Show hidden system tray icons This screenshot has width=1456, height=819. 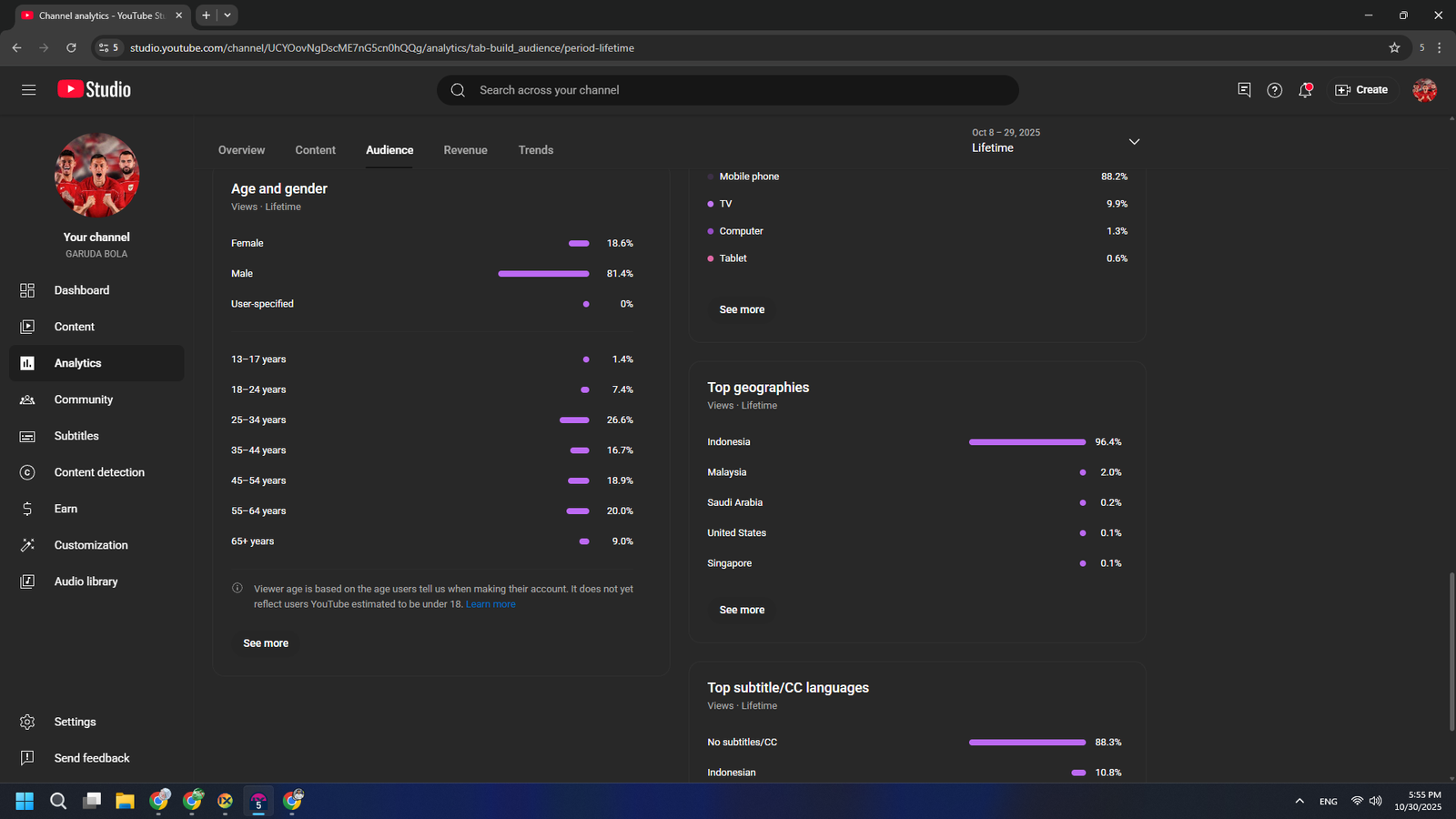coord(1299,801)
